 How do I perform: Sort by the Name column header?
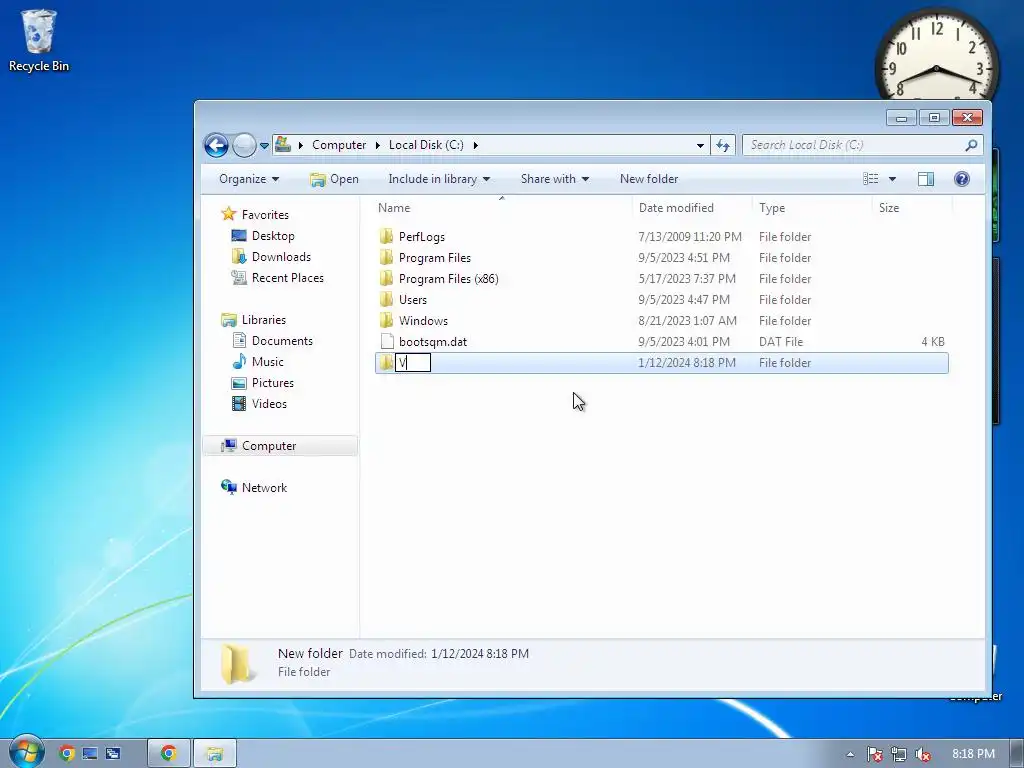click(504, 208)
